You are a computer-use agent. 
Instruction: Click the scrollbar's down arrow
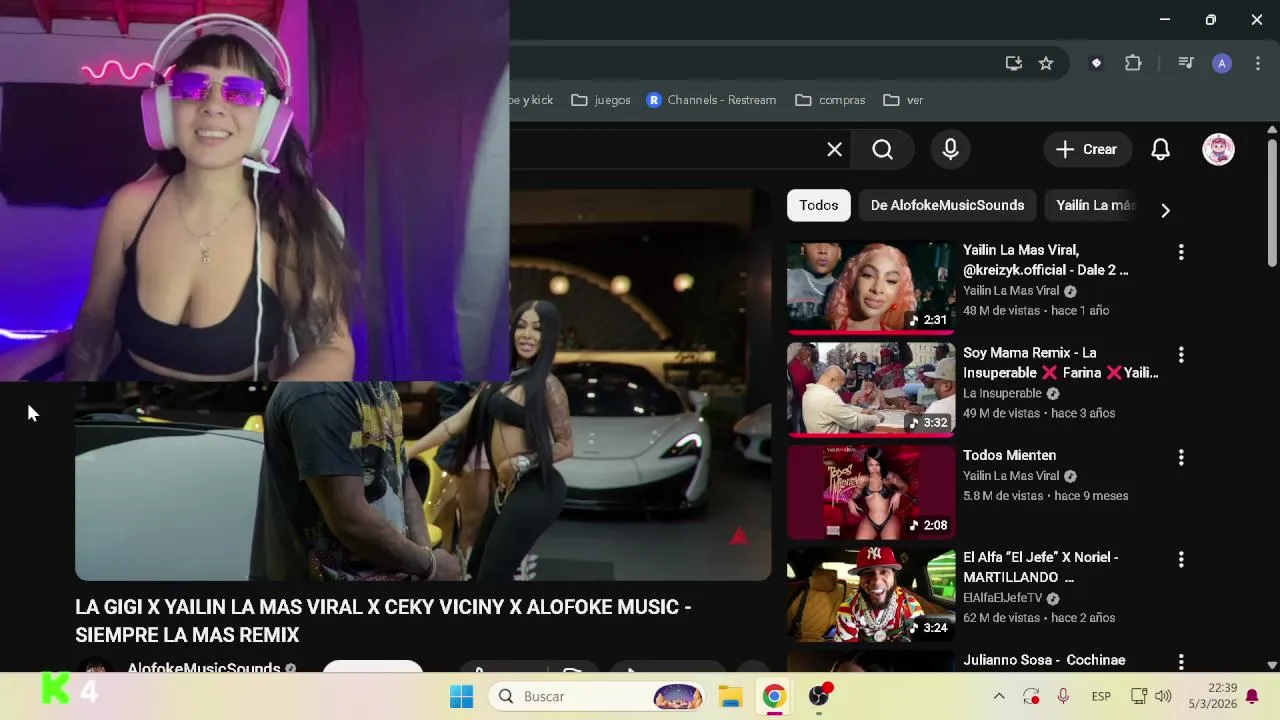click(x=1272, y=664)
